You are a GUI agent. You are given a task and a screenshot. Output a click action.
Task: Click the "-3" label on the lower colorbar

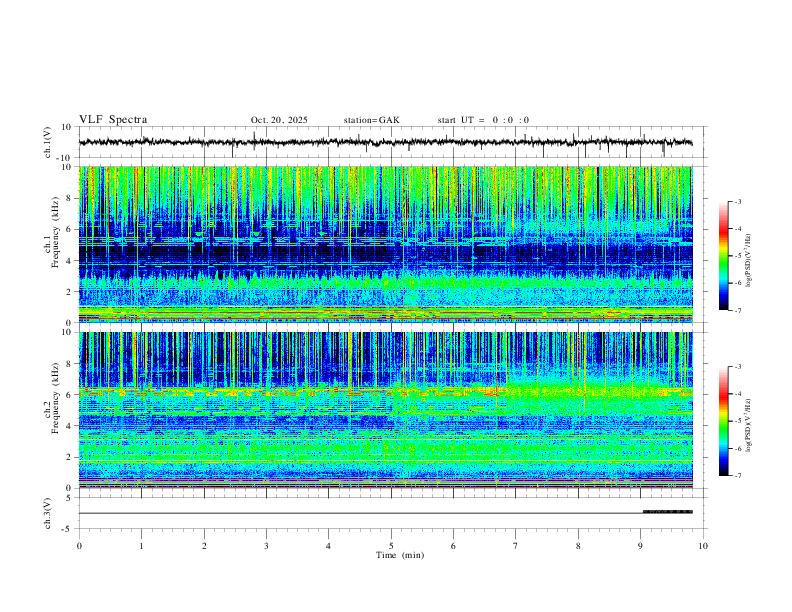coord(738,367)
